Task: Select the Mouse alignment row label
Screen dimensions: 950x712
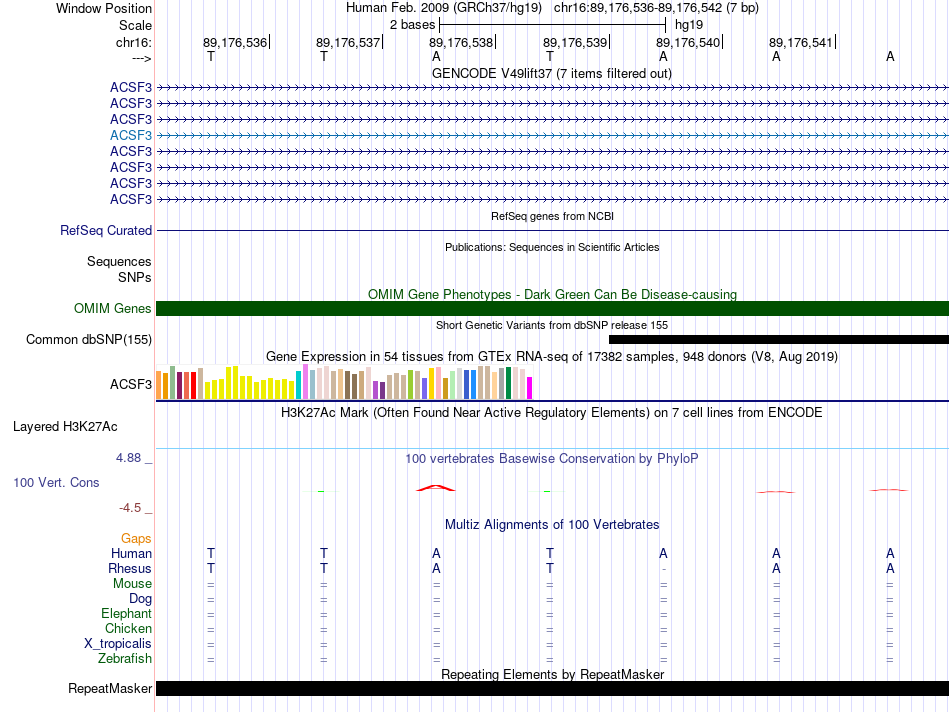Action: coord(132,584)
